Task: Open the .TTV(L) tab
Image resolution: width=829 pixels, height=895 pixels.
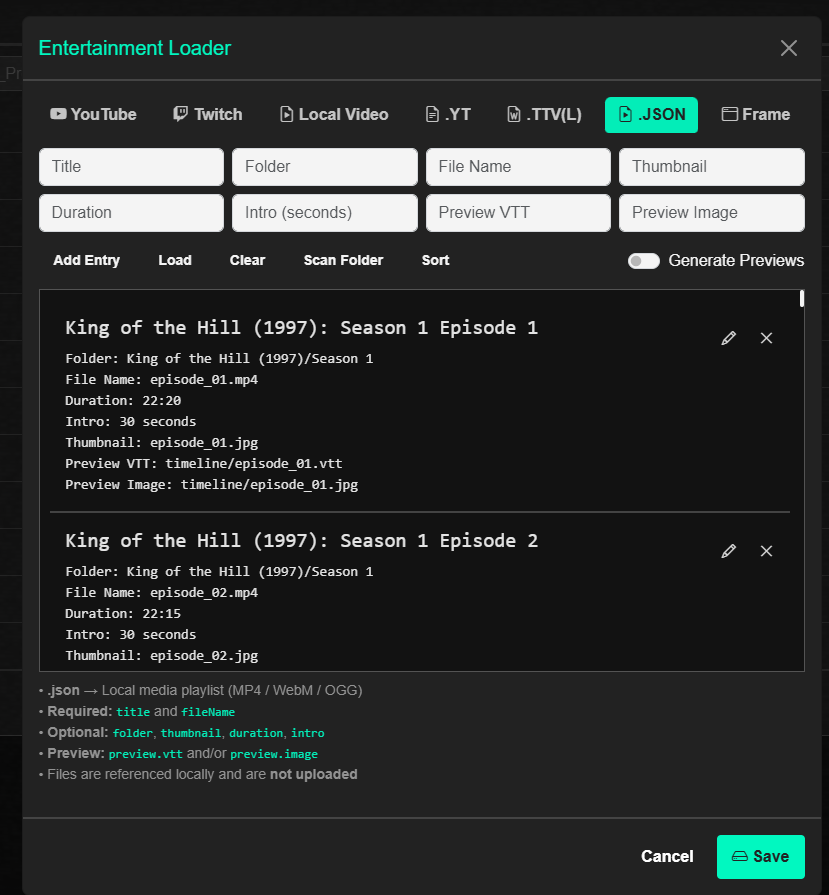Action: click(x=544, y=114)
